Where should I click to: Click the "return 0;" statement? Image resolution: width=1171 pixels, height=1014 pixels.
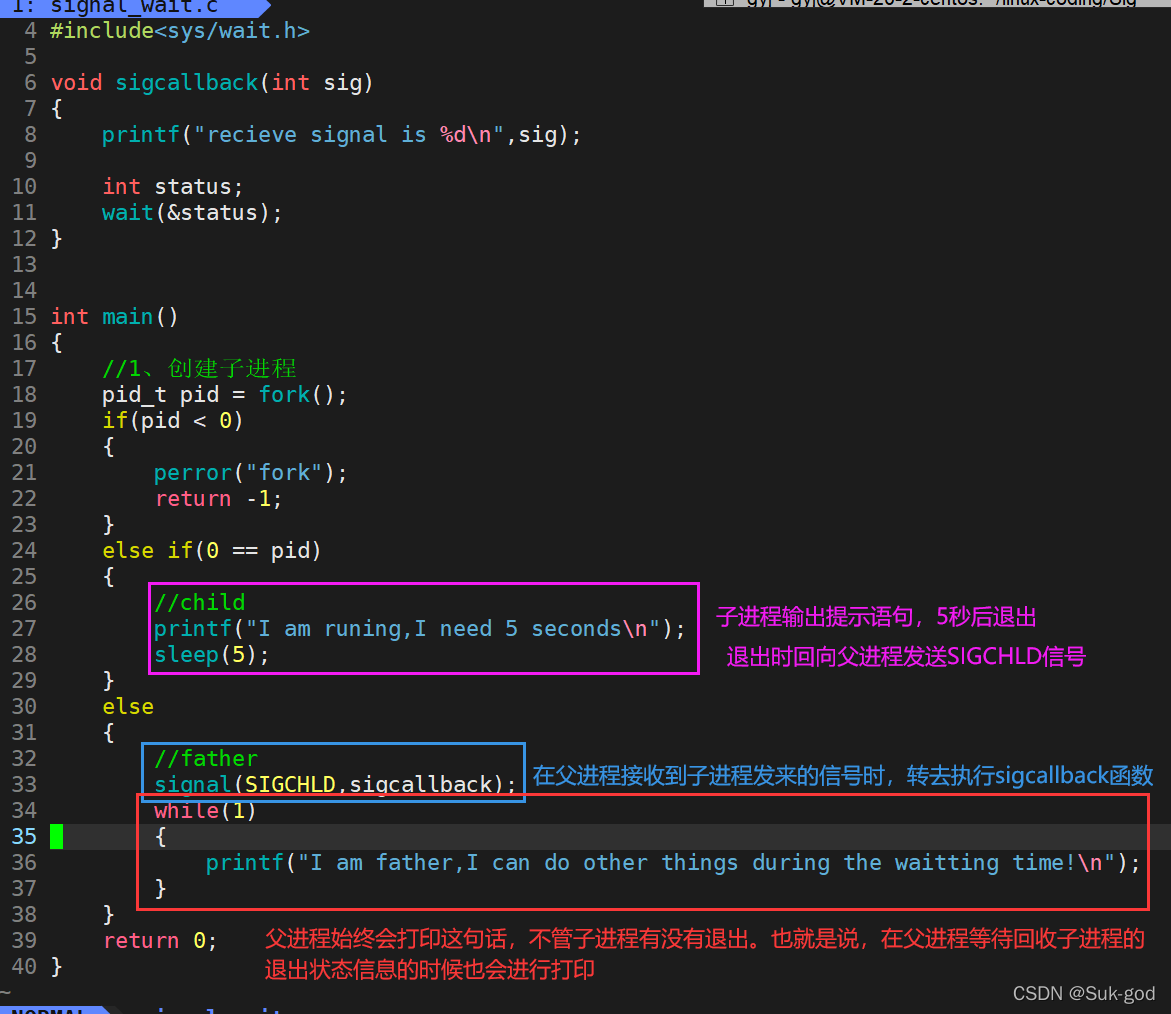pyautogui.click(x=160, y=941)
